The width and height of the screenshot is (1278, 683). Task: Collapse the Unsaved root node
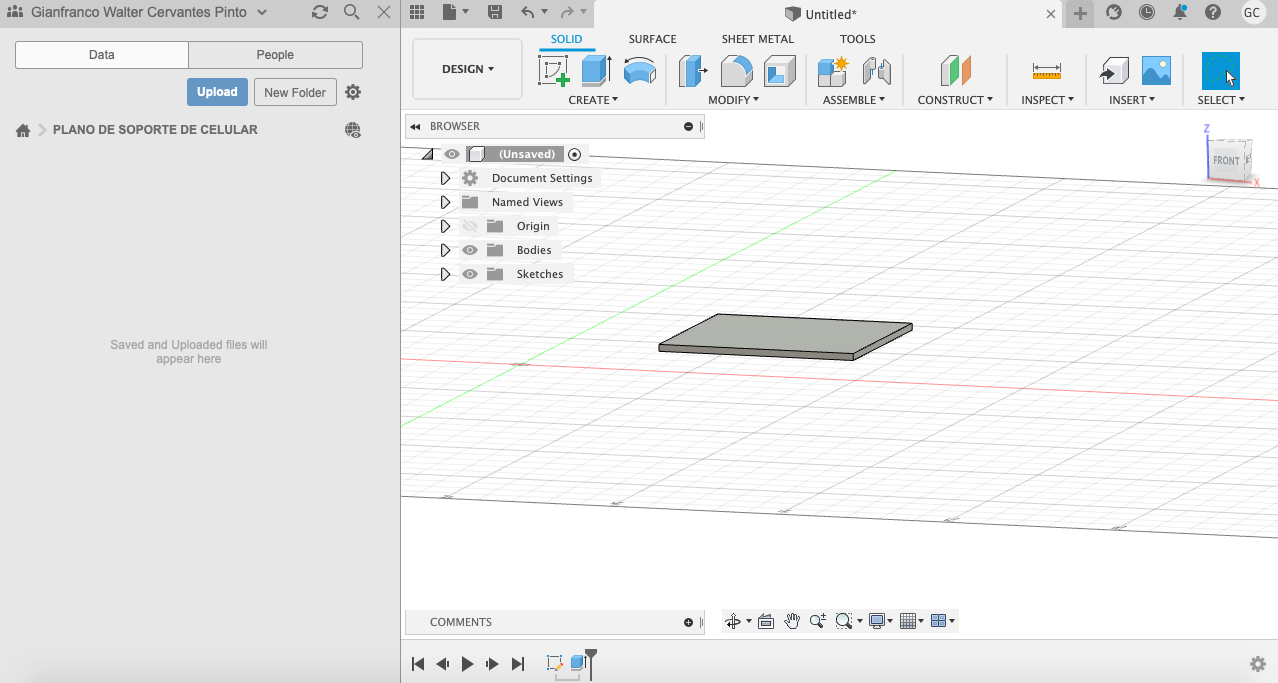(428, 154)
